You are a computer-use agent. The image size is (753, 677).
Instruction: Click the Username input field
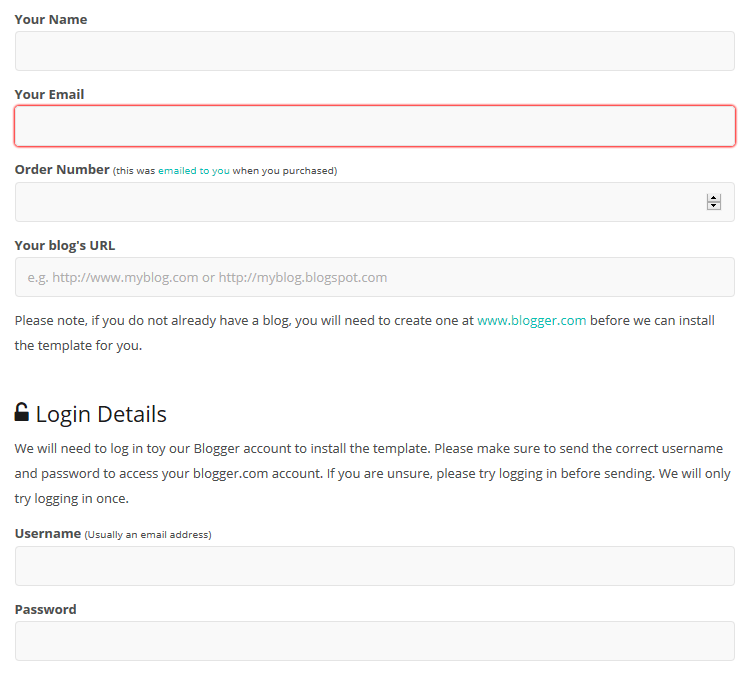point(375,566)
